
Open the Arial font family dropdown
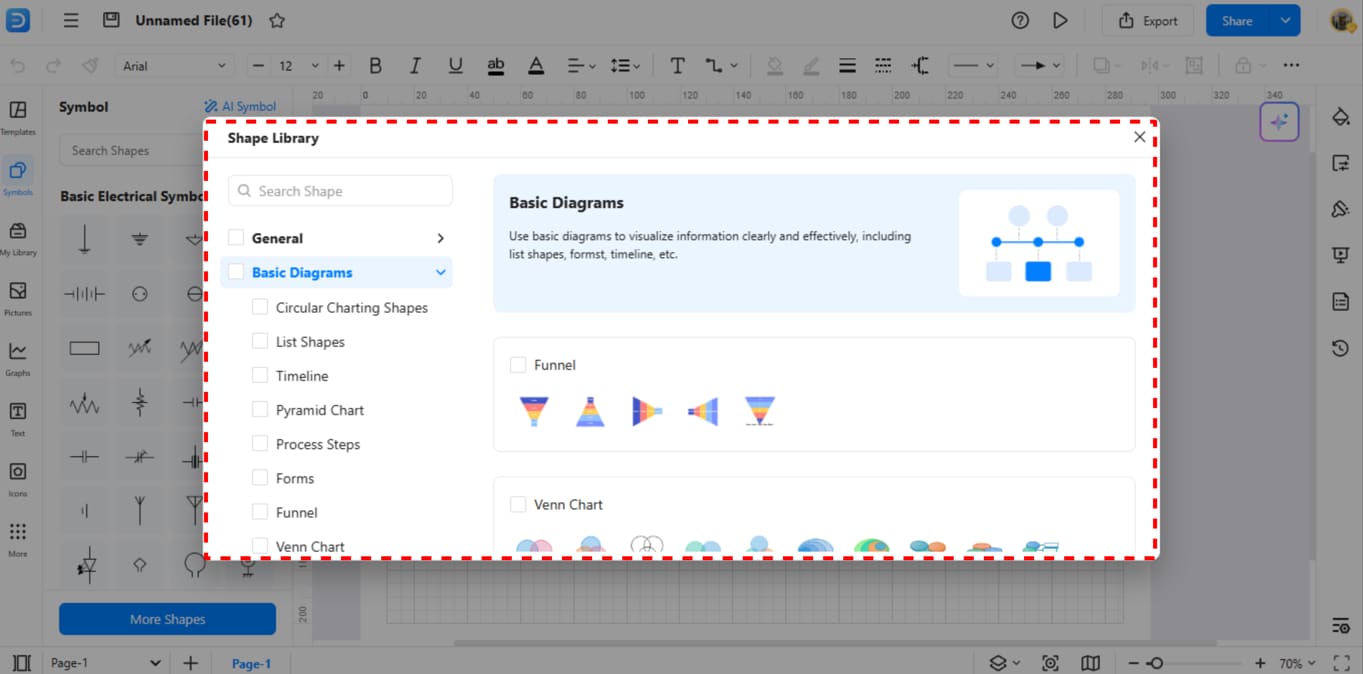(x=175, y=66)
